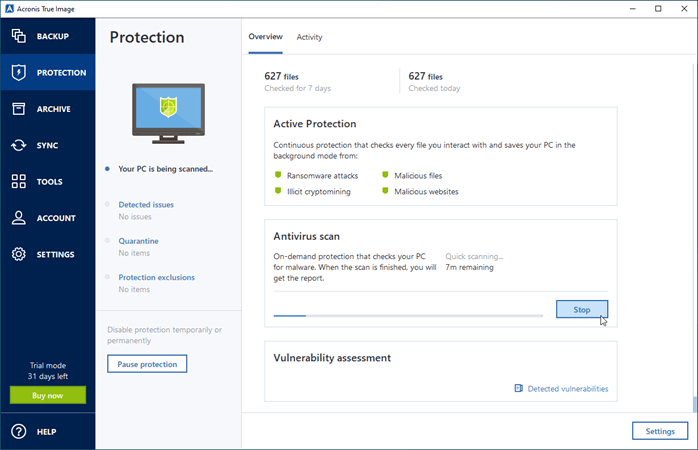698x450 pixels.
Task: Click the Detected vulnerabilities report icon
Action: coord(519,388)
